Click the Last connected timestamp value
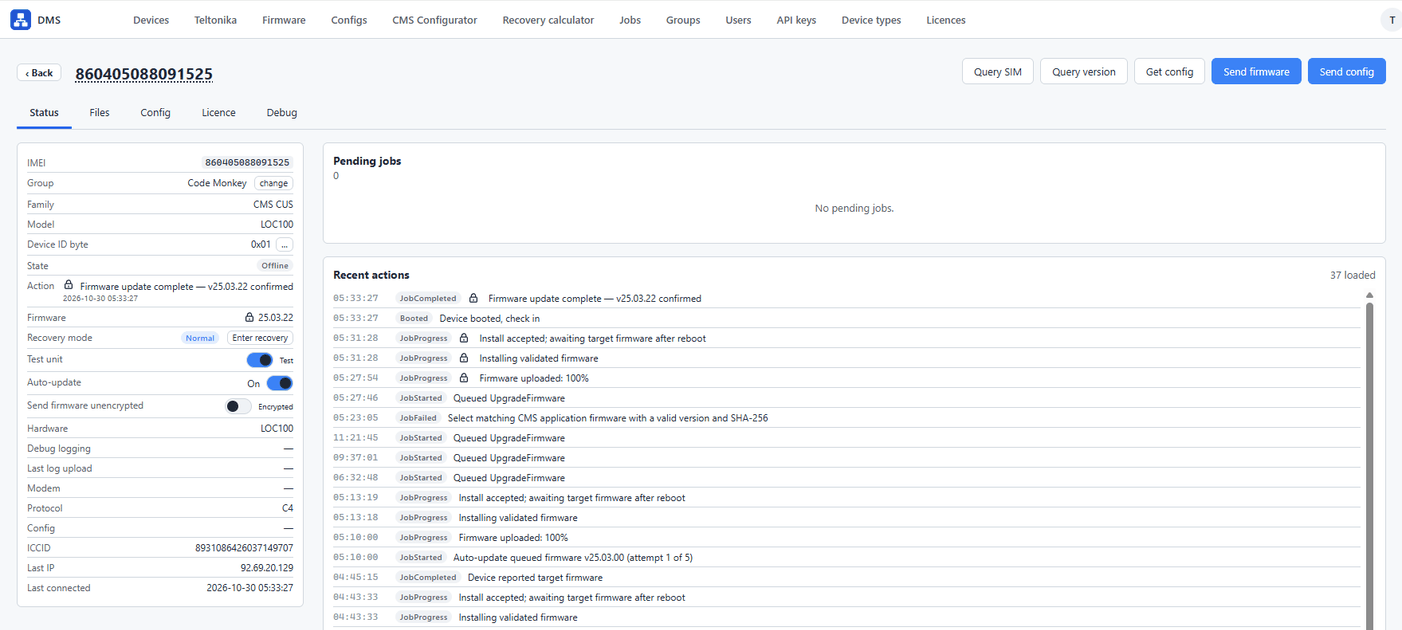This screenshot has height=630, width=1402. (250, 588)
